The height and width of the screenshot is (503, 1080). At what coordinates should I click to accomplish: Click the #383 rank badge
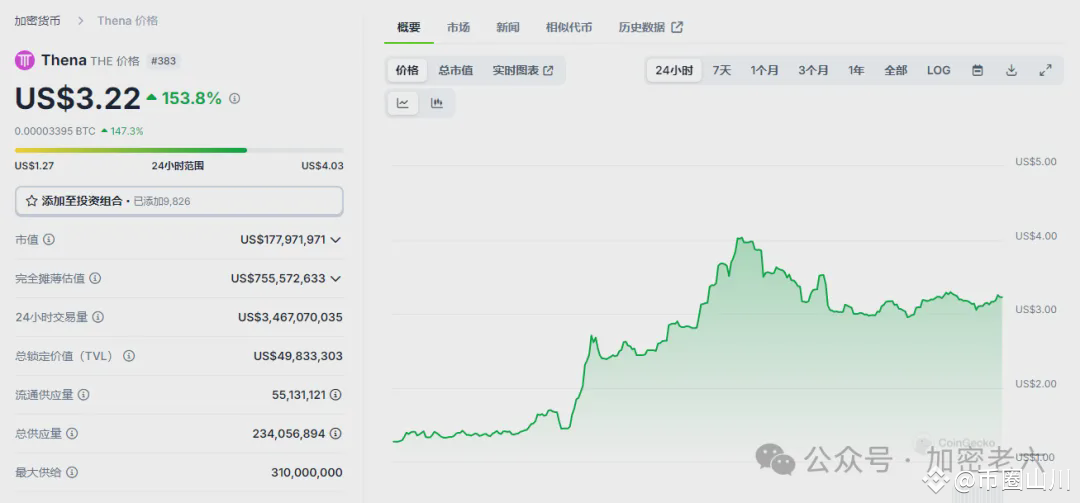coord(163,61)
